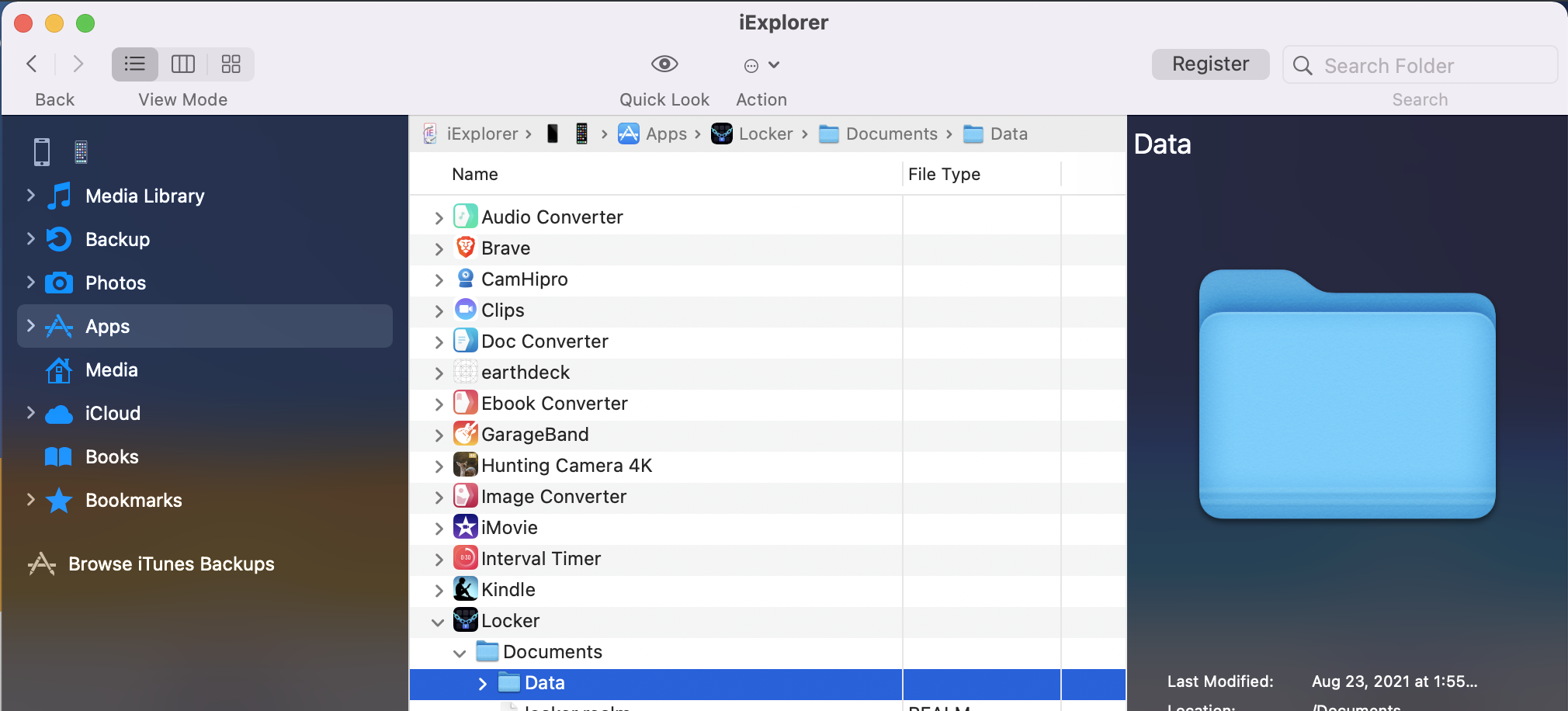The width and height of the screenshot is (1568, 711).
Task: Select Interval Timer app icon
Action: (x=466, y=558)
